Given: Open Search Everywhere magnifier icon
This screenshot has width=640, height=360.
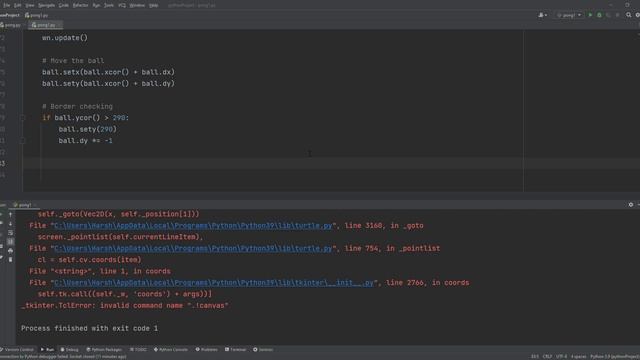Looking at the screenshot, I should click(x=629, y=15).
